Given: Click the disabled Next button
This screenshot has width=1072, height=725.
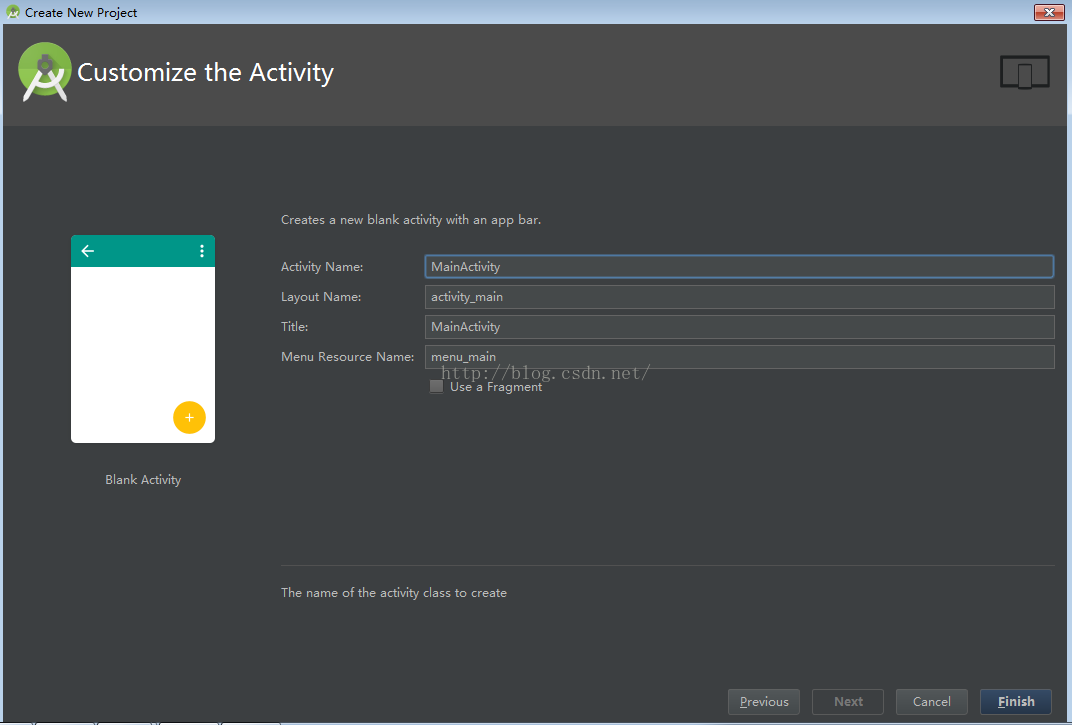Looking at the screenshot, I should point(848,702).
